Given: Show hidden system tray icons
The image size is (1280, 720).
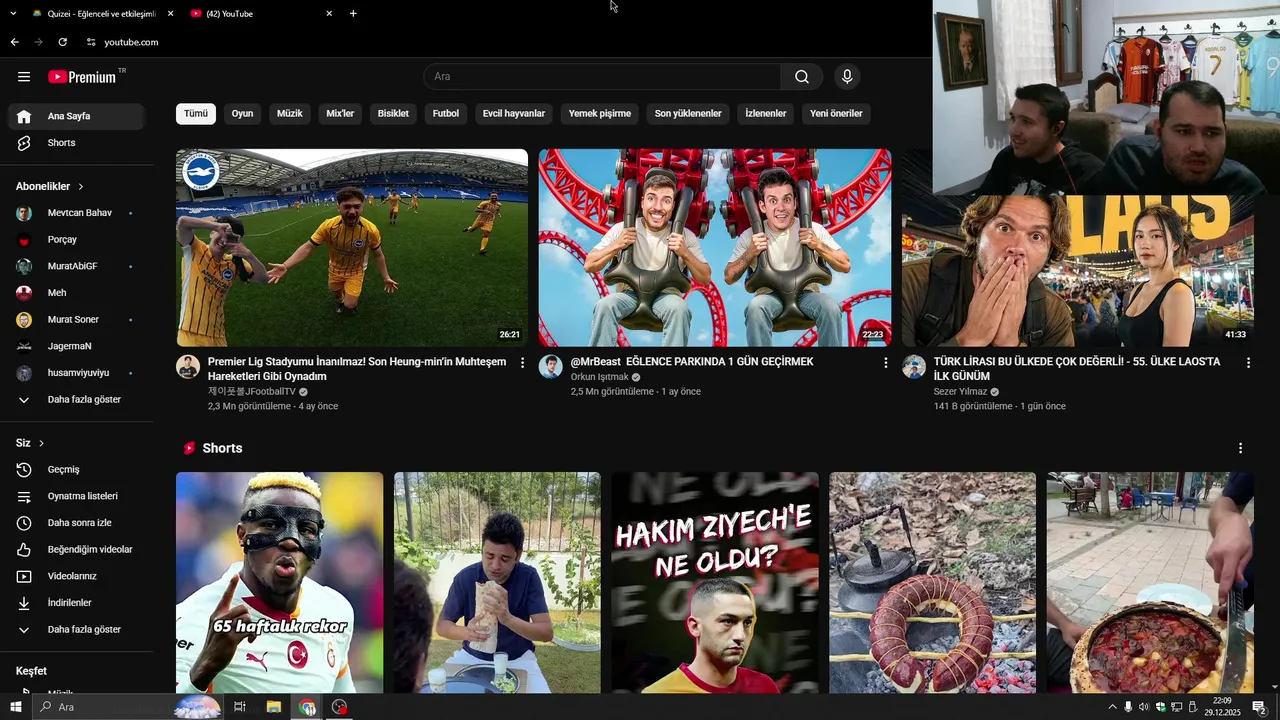Looking at the screenshot, I should click(1112, 707).
